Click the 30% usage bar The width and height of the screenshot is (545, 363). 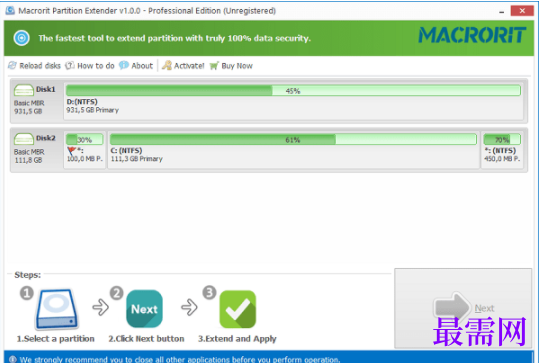tap(84, 140)
